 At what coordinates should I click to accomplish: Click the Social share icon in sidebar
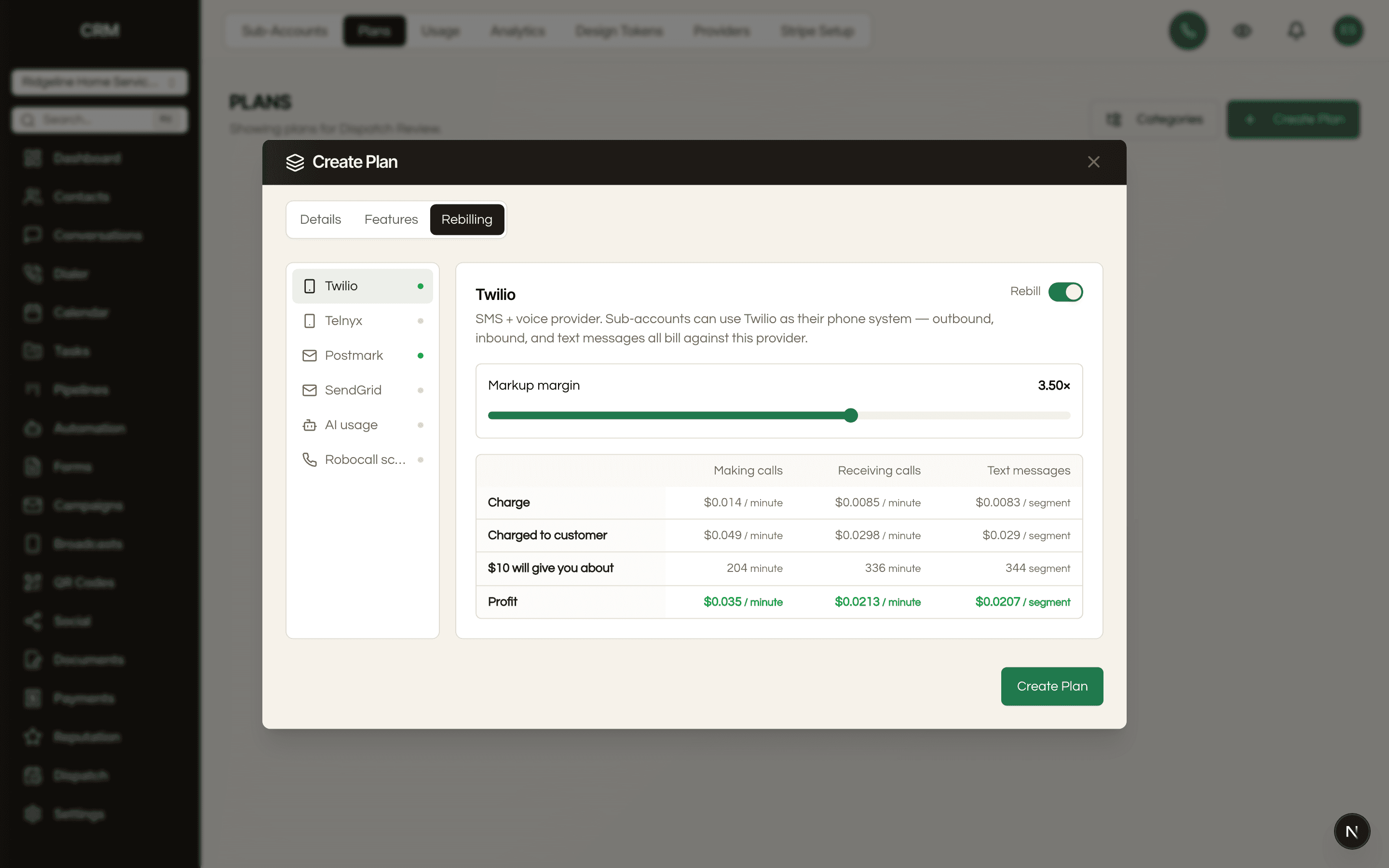coord(33,621)
